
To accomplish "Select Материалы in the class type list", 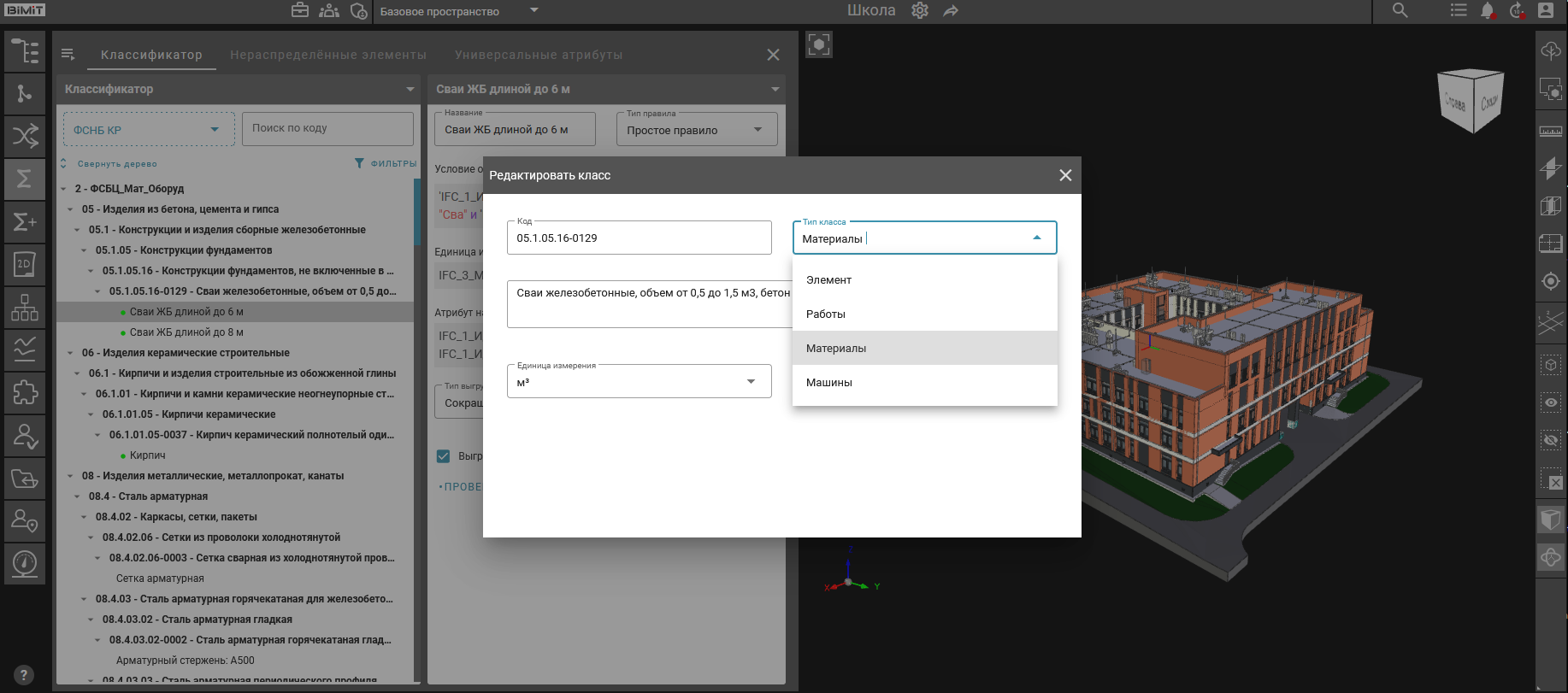I will click(x=925, y=348).
